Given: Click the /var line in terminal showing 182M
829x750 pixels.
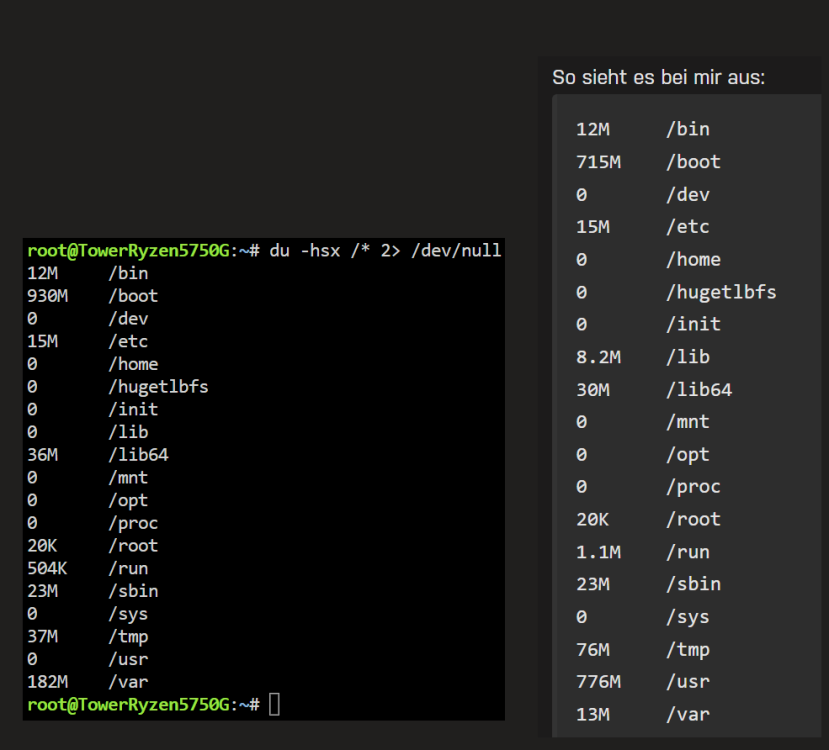Looking at the screenshot, I should coord(88,682).
